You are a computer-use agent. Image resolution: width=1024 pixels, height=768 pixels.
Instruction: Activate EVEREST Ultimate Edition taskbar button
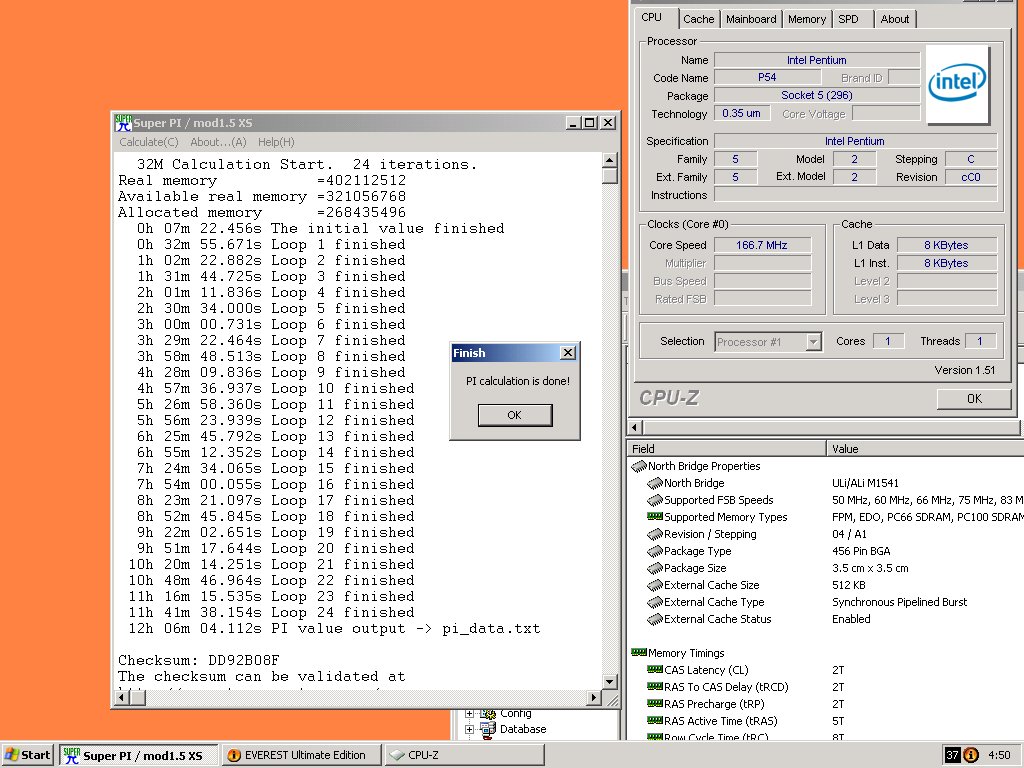pyautogui.click(x=300, y=755)
